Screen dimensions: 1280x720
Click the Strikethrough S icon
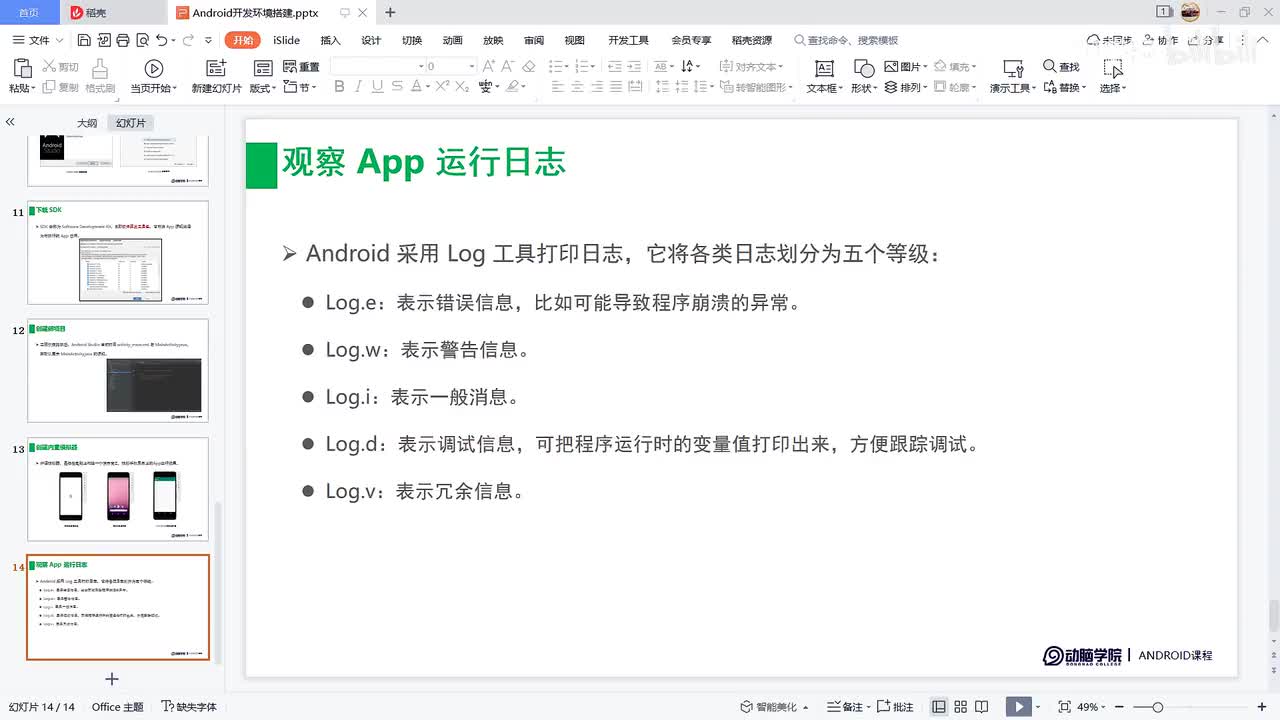pyautogui.click(x=397, y=87)
